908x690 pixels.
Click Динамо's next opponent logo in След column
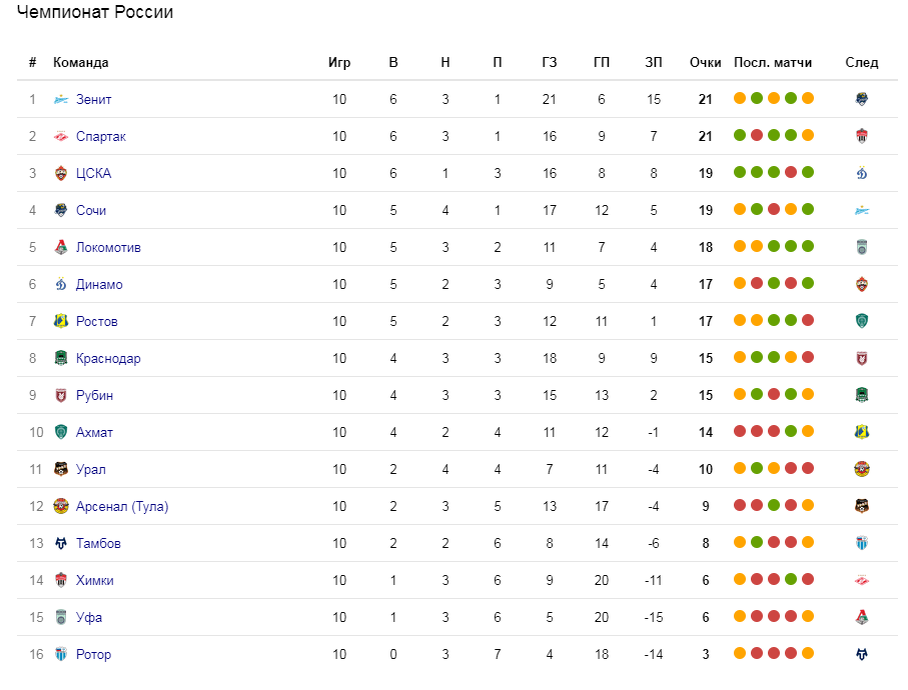(x=862, y=284)
